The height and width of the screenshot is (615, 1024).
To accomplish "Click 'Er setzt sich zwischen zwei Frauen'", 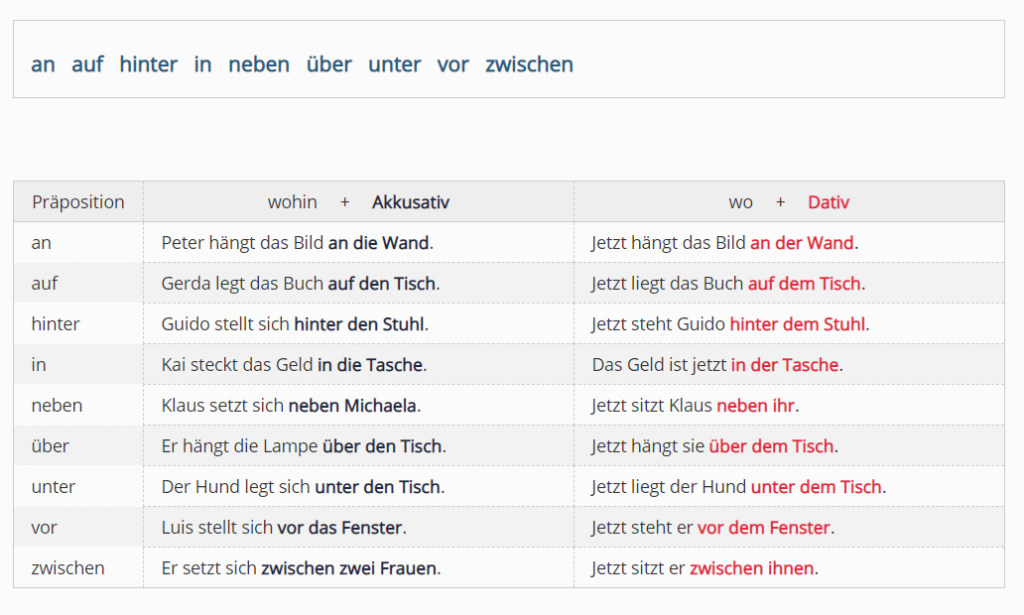I will click(x=301, y=568).
